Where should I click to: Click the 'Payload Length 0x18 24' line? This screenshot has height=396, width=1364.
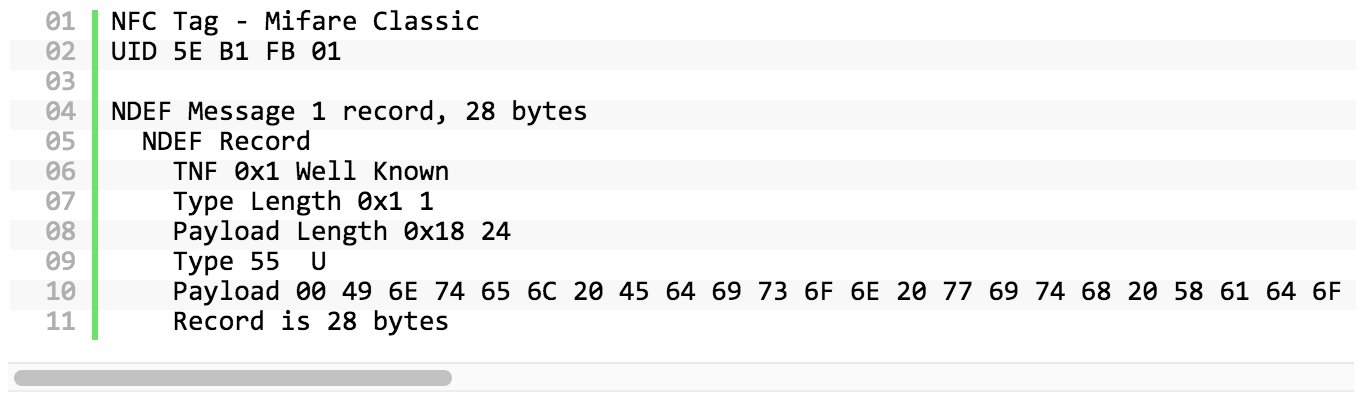[x=342, y=231]
